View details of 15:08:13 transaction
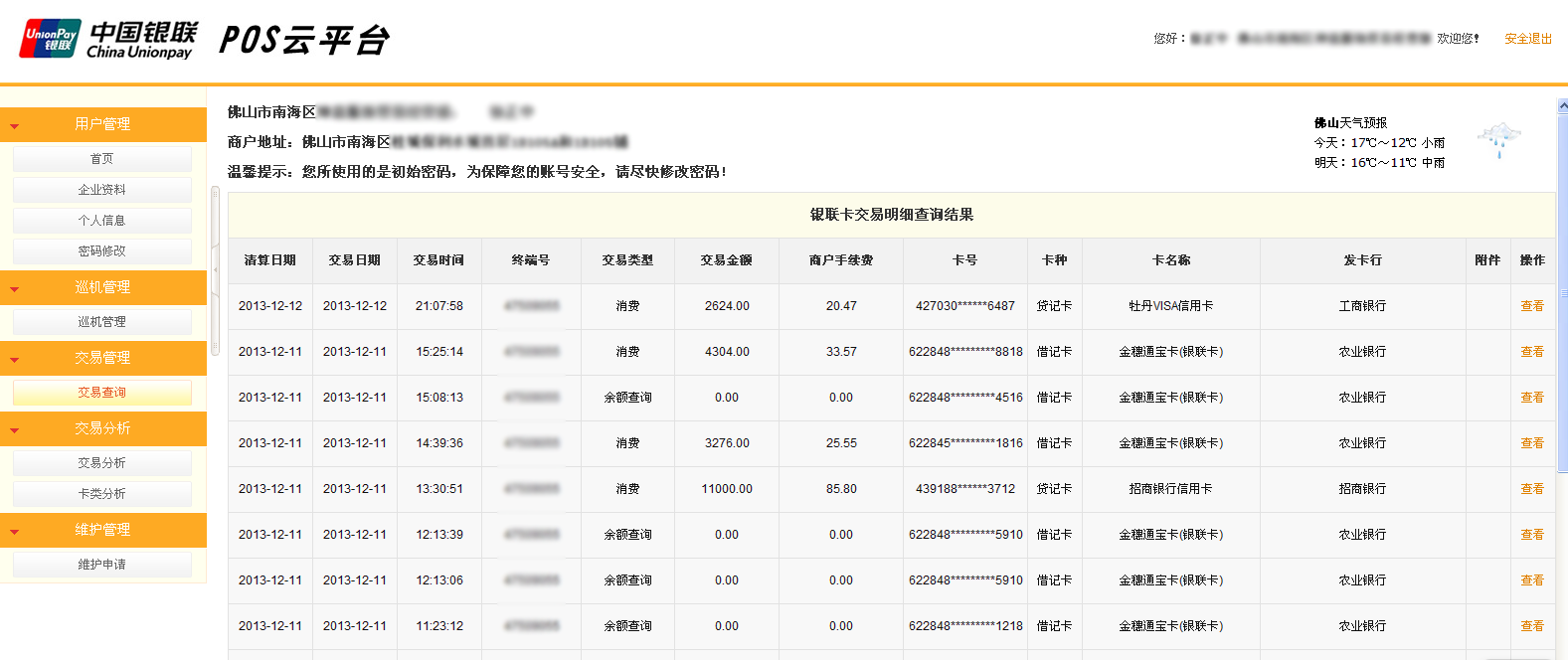The height and width of the screenshot is (660, 1568). tap(1532, 398)
